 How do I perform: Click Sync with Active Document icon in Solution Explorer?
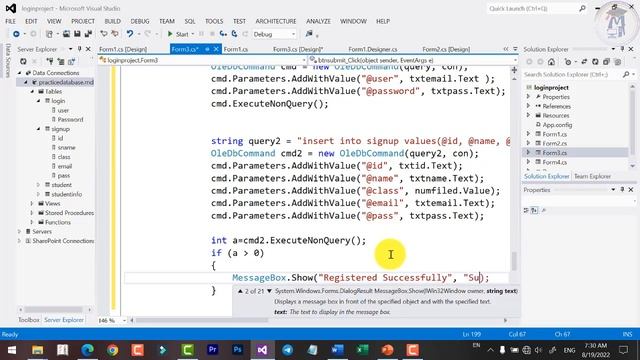coord(584,62)
